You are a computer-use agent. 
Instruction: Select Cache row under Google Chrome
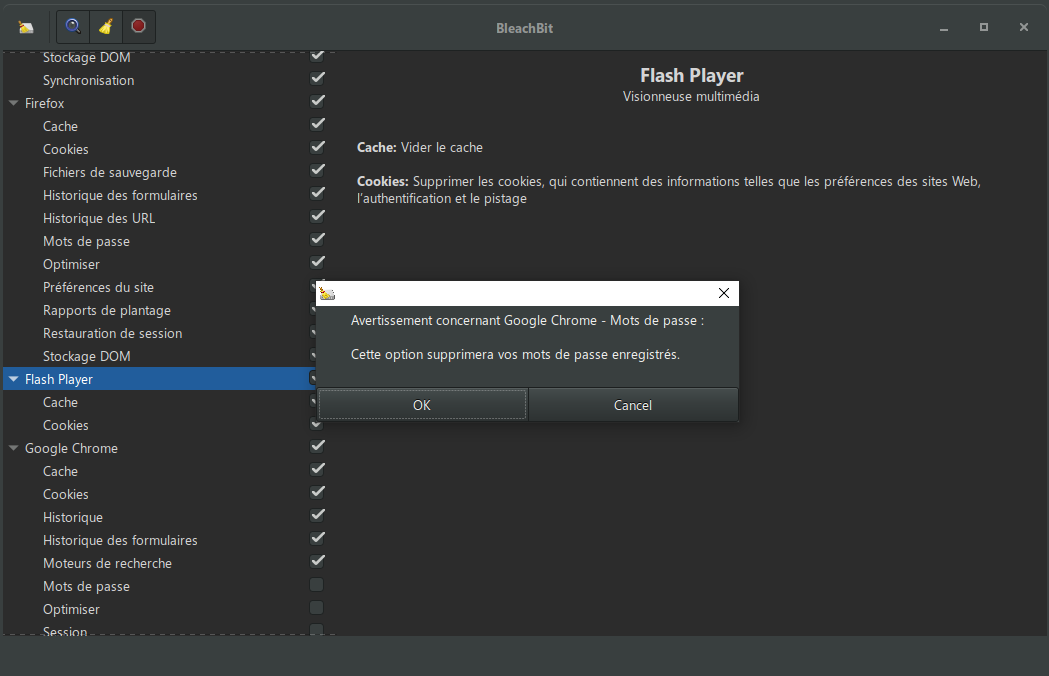tap(60, 471)
